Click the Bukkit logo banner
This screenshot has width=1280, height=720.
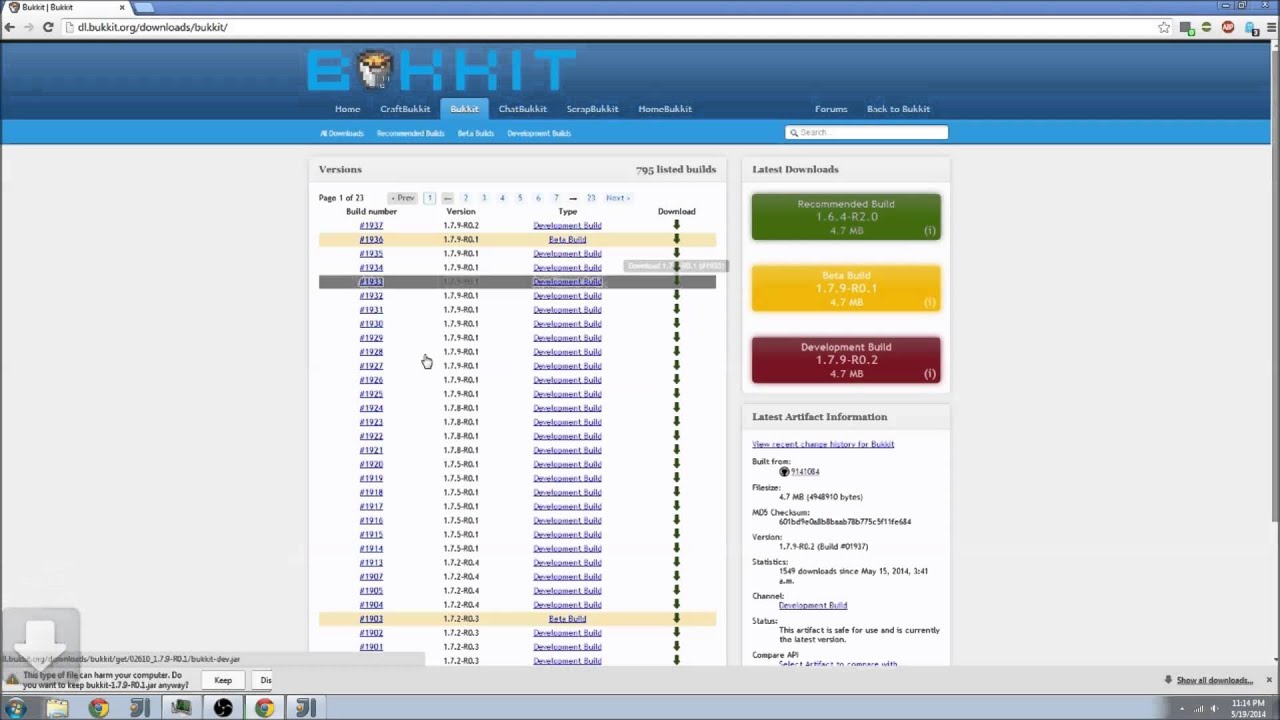(440, 69)
